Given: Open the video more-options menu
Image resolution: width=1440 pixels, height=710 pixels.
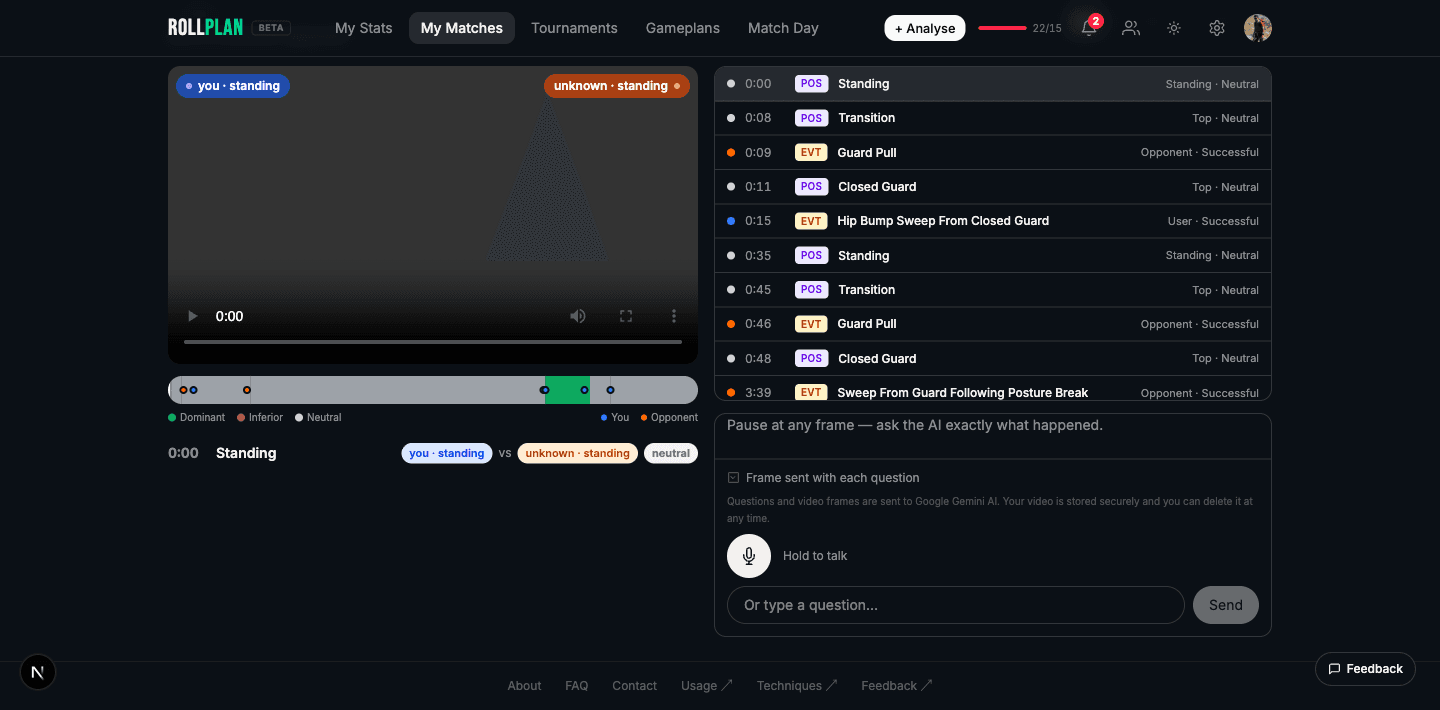Looking at the screenshot, I should tap(674, 316).
